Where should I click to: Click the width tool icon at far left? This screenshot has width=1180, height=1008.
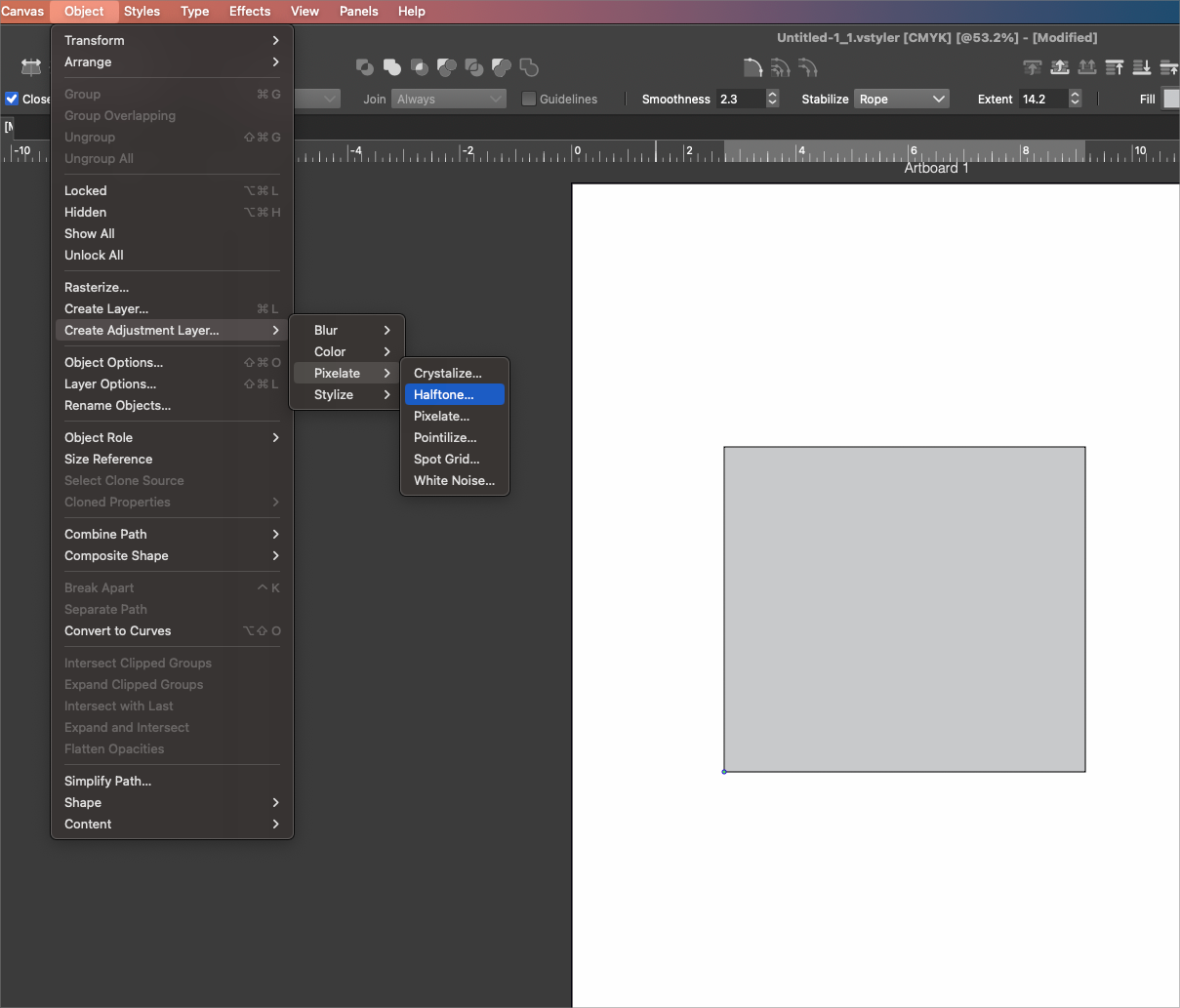(31, 67)
